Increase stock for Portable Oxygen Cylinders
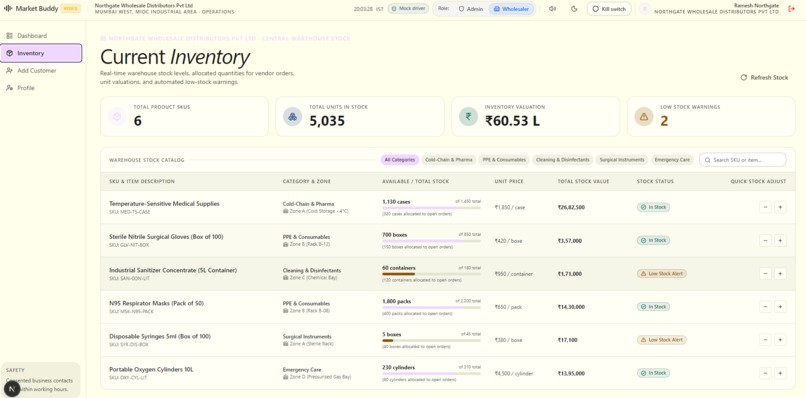This screenshot has width=806, height=398. 780,373
